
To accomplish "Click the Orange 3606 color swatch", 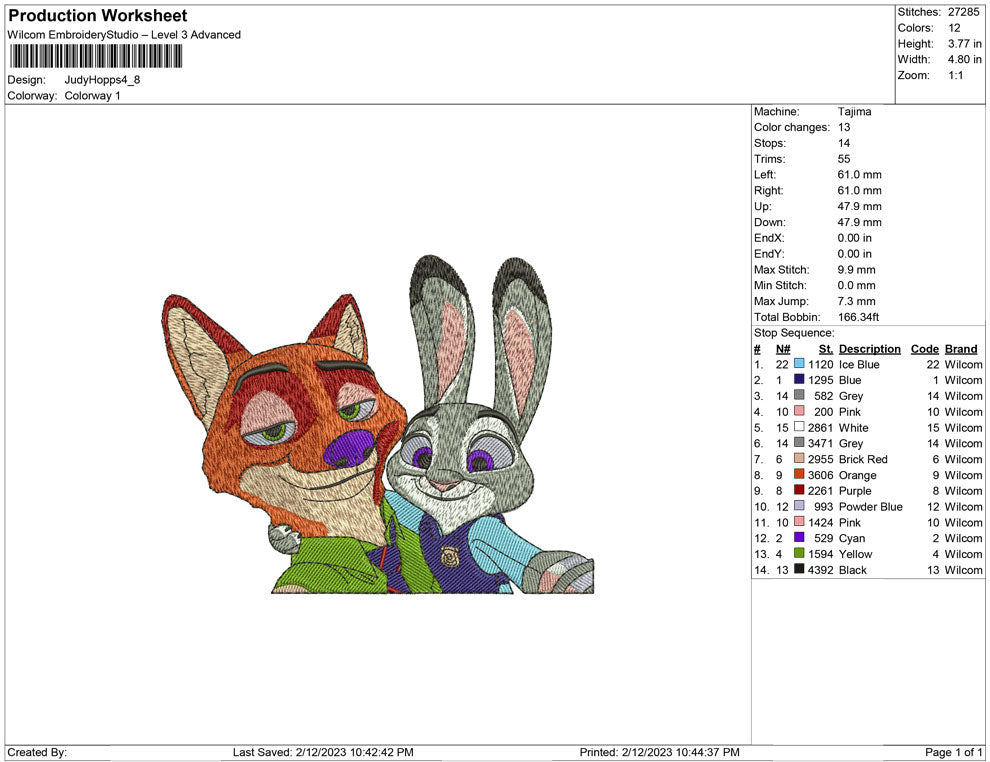I will 799,474.
